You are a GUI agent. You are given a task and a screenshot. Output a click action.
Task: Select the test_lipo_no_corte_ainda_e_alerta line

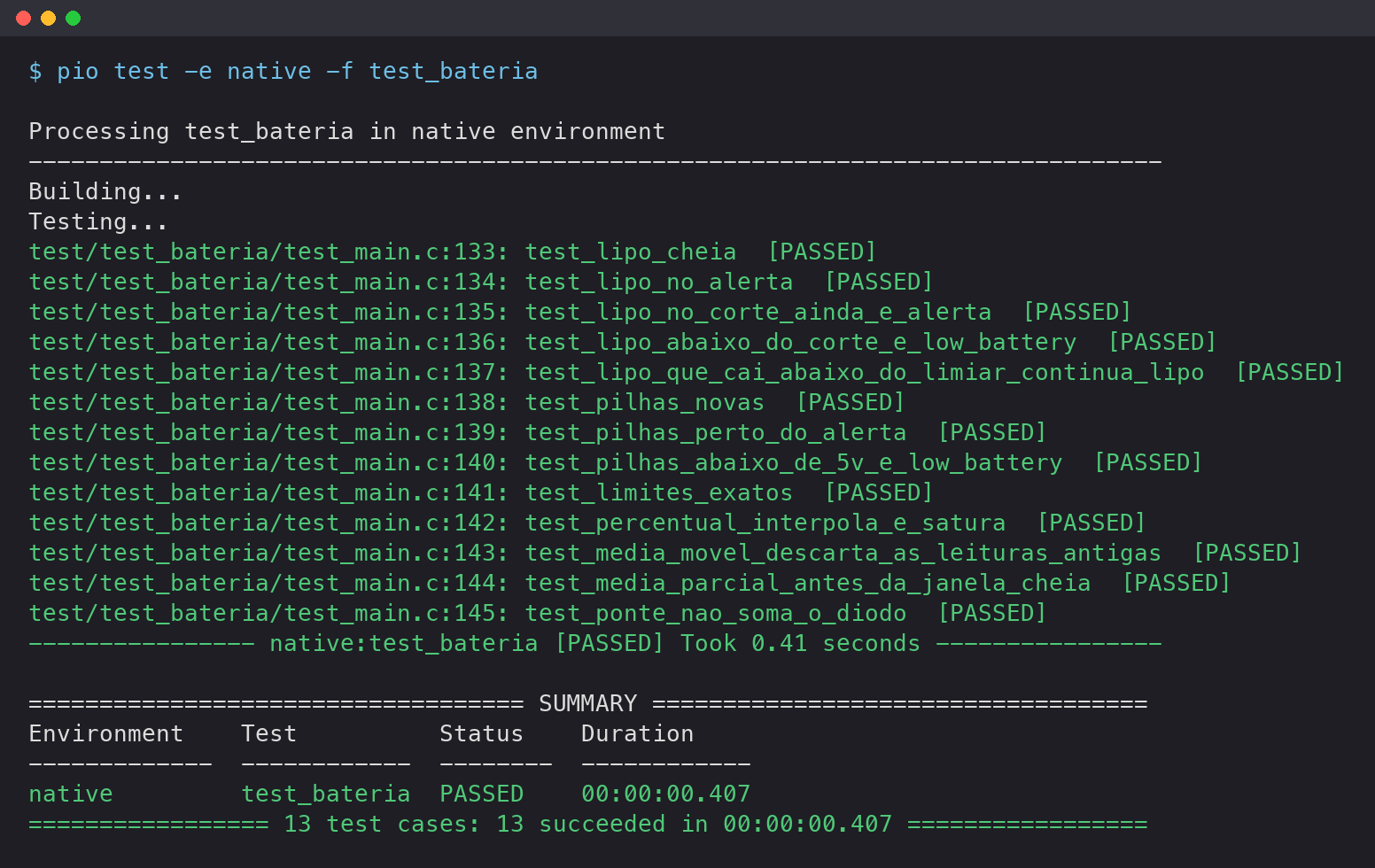(580, 312)
